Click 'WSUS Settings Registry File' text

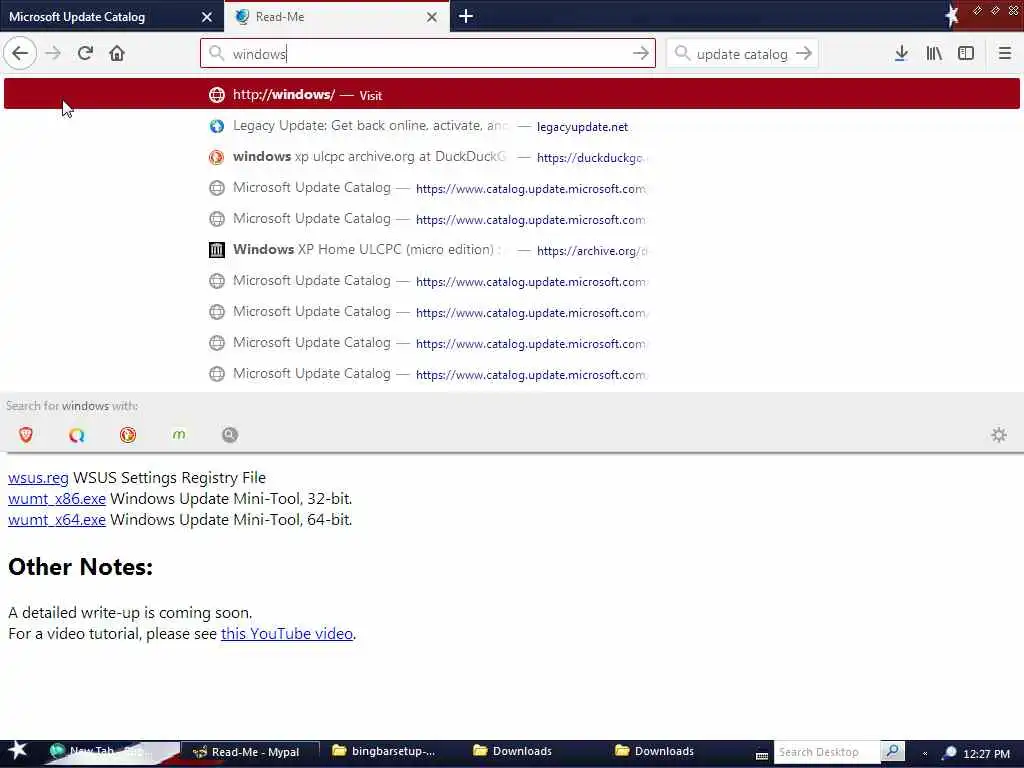click(170, 478)
